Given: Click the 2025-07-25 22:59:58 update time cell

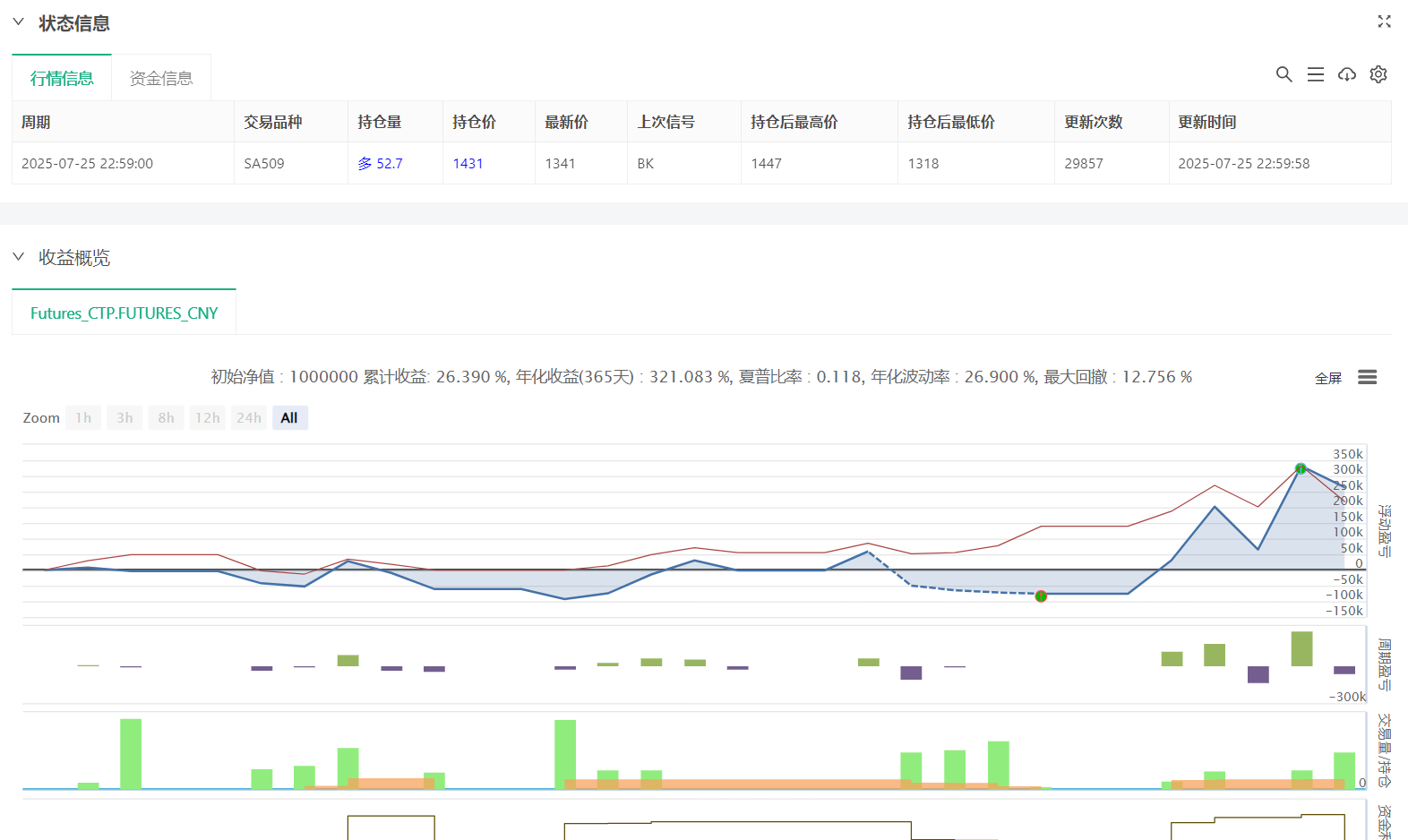Looking at the screenshot, I should pyautogui.click(x=1280, y=163).
